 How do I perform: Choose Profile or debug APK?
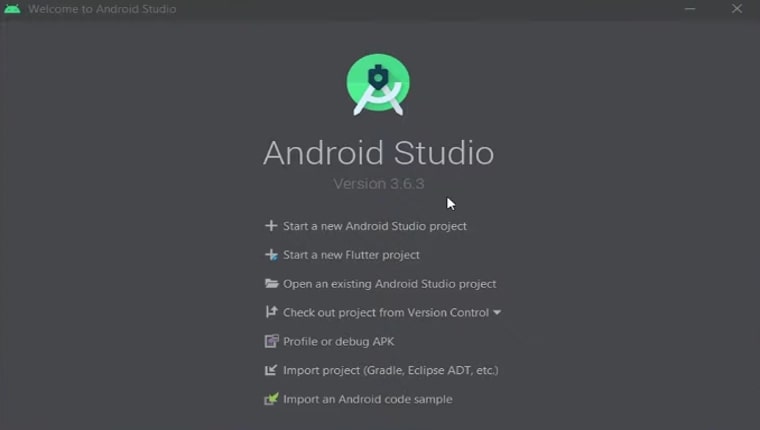(338, 341)
